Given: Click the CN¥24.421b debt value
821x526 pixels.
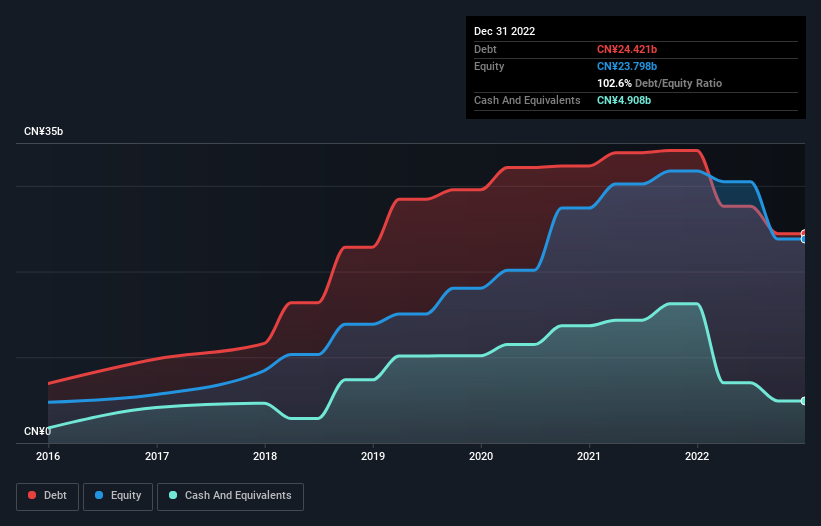Looking at the screenshot, I should [x=627, y=49].
